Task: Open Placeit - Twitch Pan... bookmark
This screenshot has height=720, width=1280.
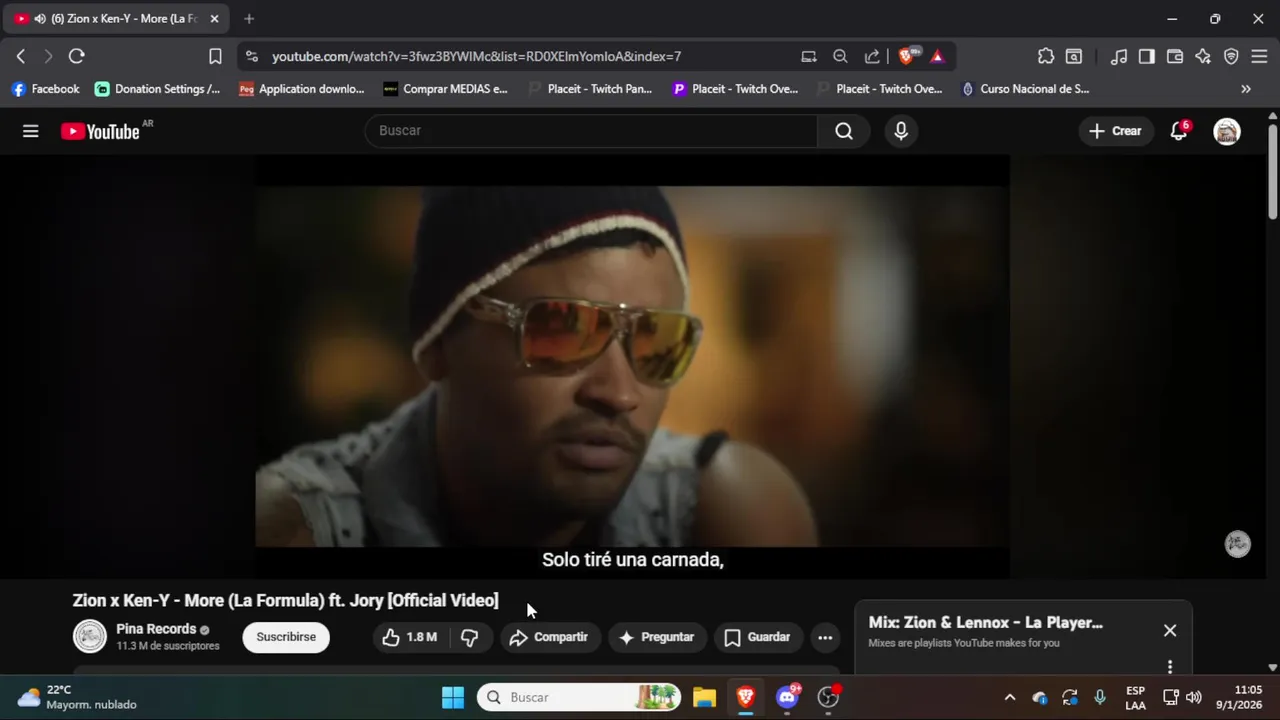Action: [x=589, y=89]
